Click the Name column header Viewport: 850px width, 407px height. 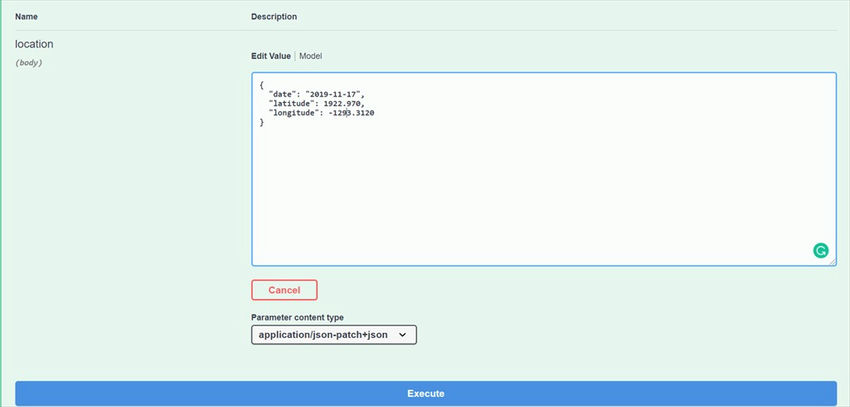point(26,17)
